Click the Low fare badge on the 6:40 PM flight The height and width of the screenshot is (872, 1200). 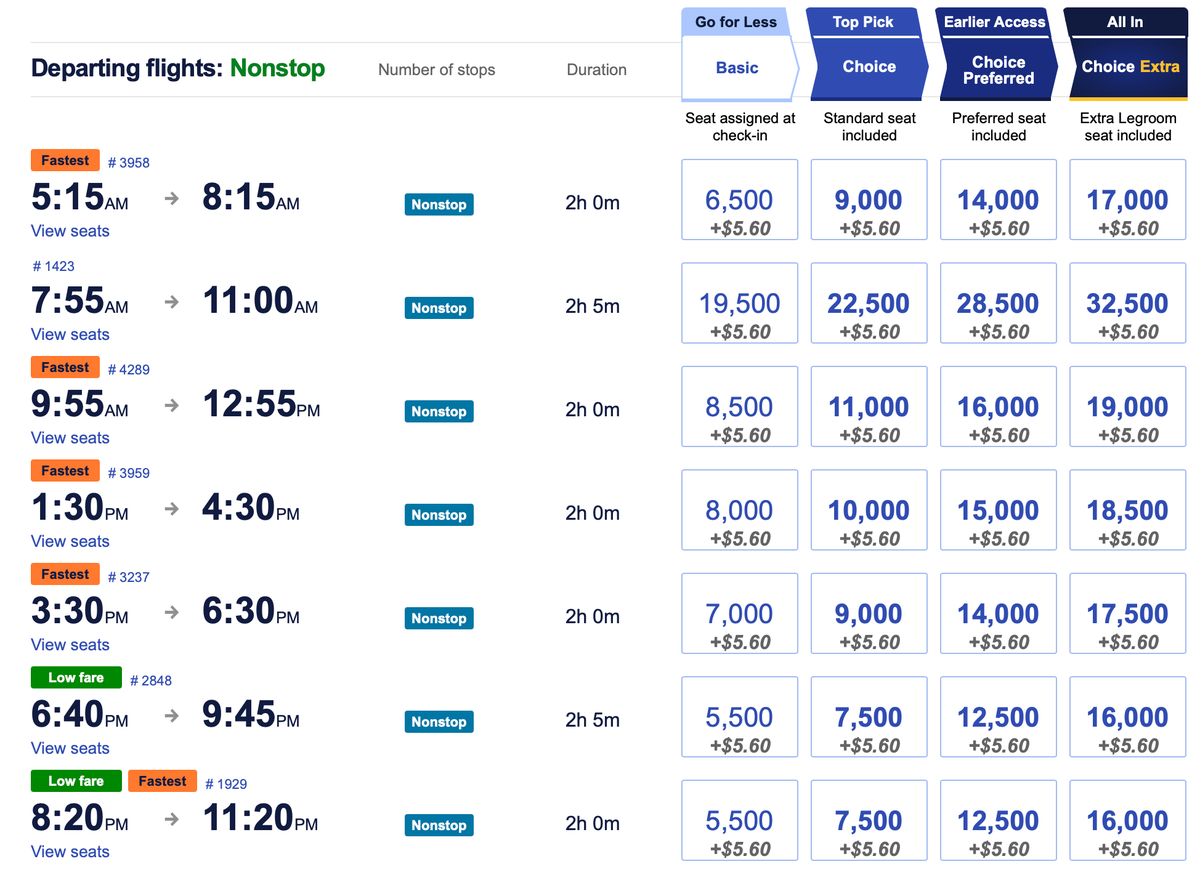tap(75, 677)
